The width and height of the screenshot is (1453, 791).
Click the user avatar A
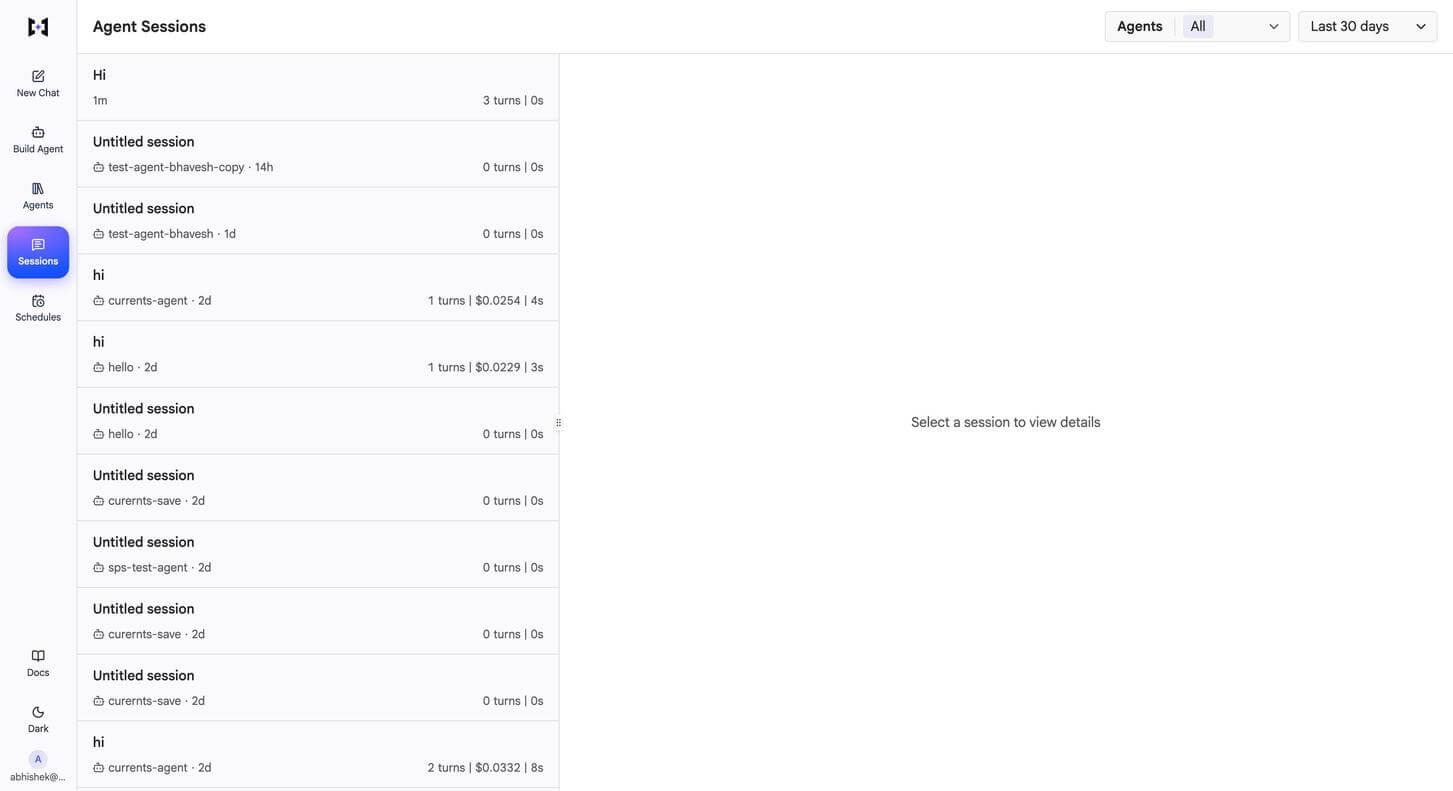point(38,759)
